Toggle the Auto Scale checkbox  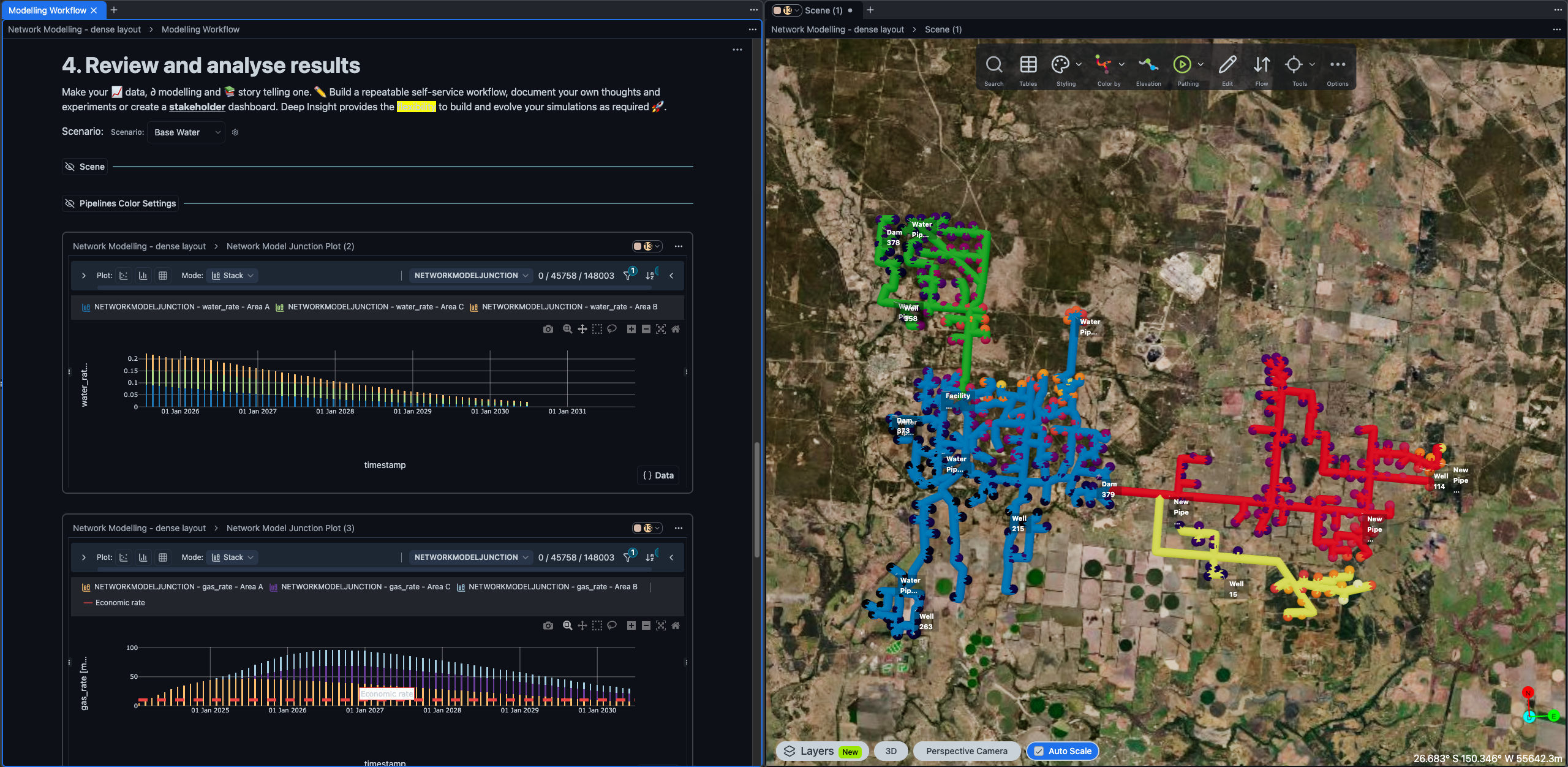1039,751
